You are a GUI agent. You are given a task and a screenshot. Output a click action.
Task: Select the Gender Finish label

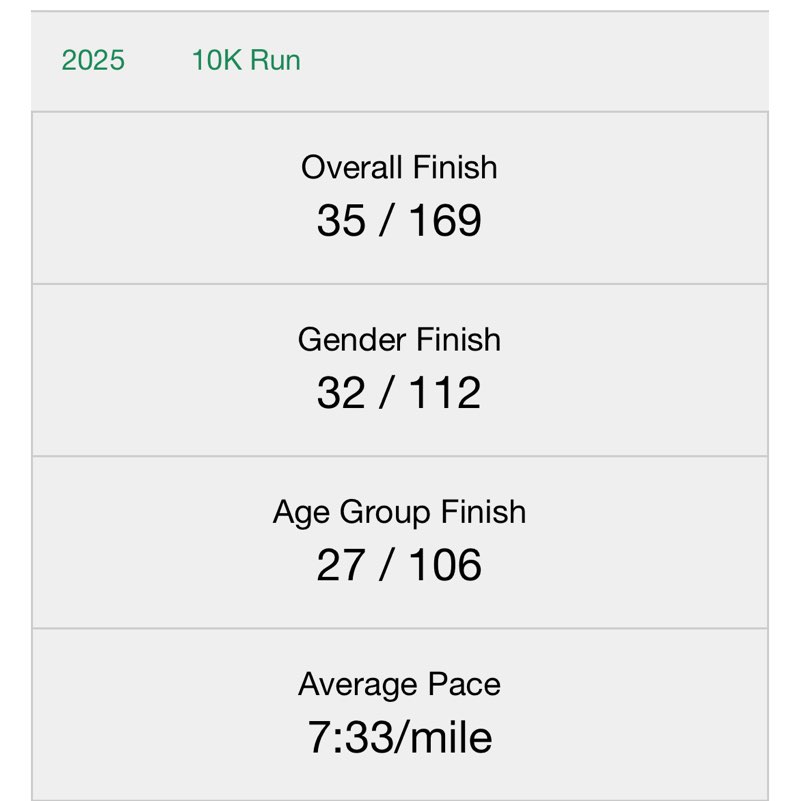[x=399, y=340]
